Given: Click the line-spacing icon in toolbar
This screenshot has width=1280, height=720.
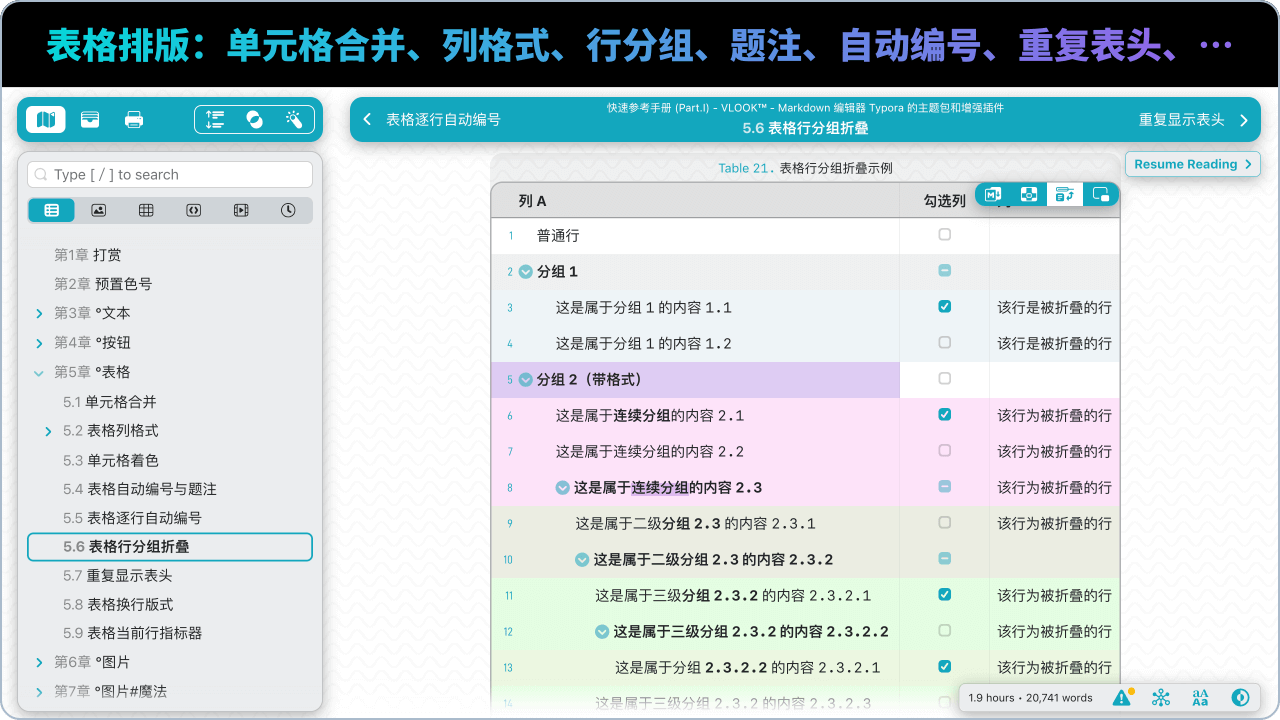Looking at the screenshot, I should point(215,120).
